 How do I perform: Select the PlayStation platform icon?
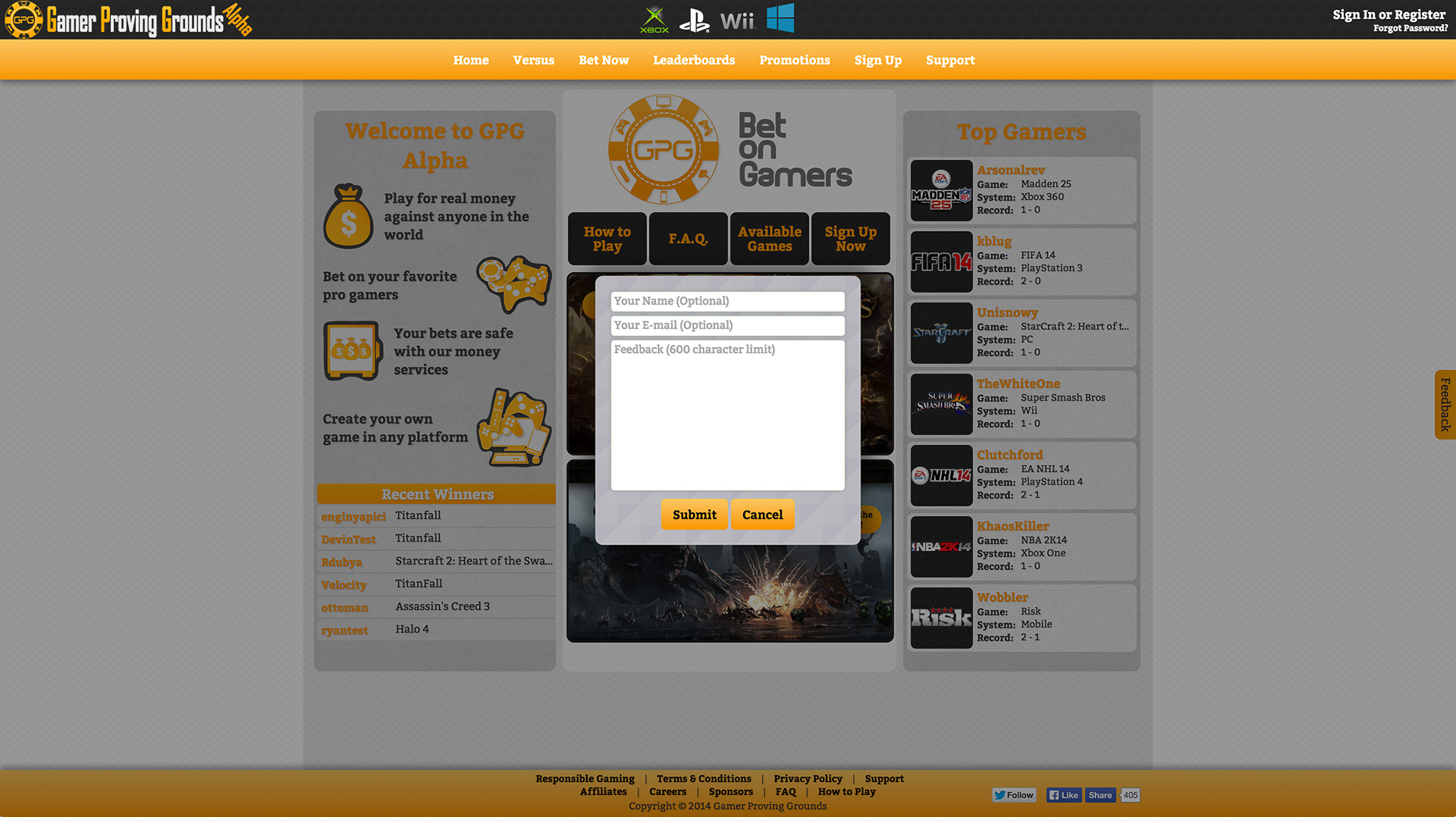[694, 20]
